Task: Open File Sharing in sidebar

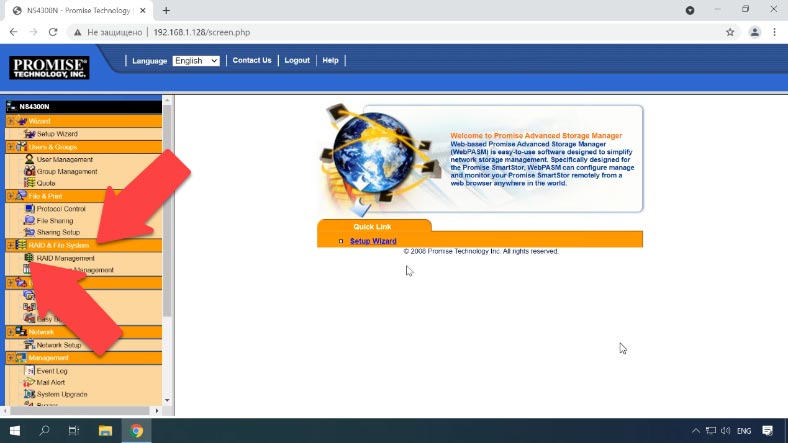Action: coord(55,220)
